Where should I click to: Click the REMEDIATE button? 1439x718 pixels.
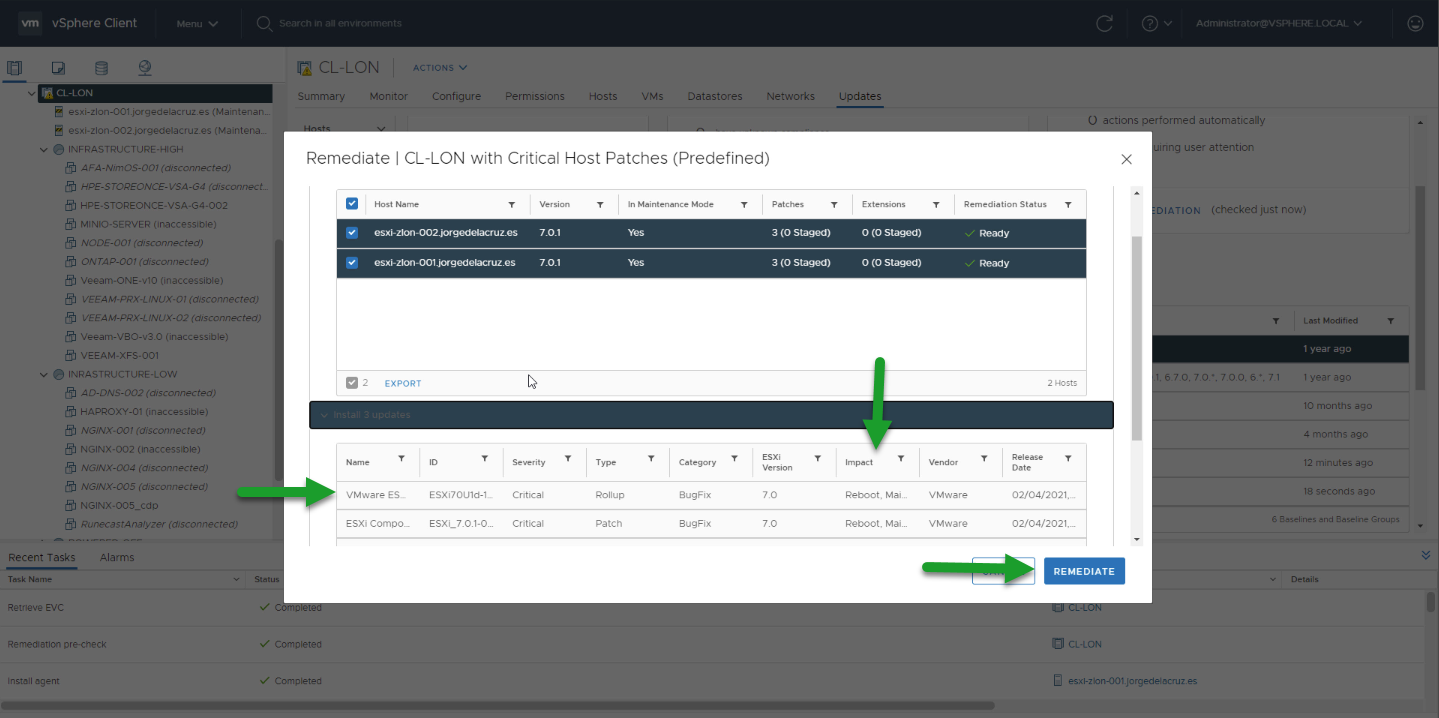tap(1084, 571)
